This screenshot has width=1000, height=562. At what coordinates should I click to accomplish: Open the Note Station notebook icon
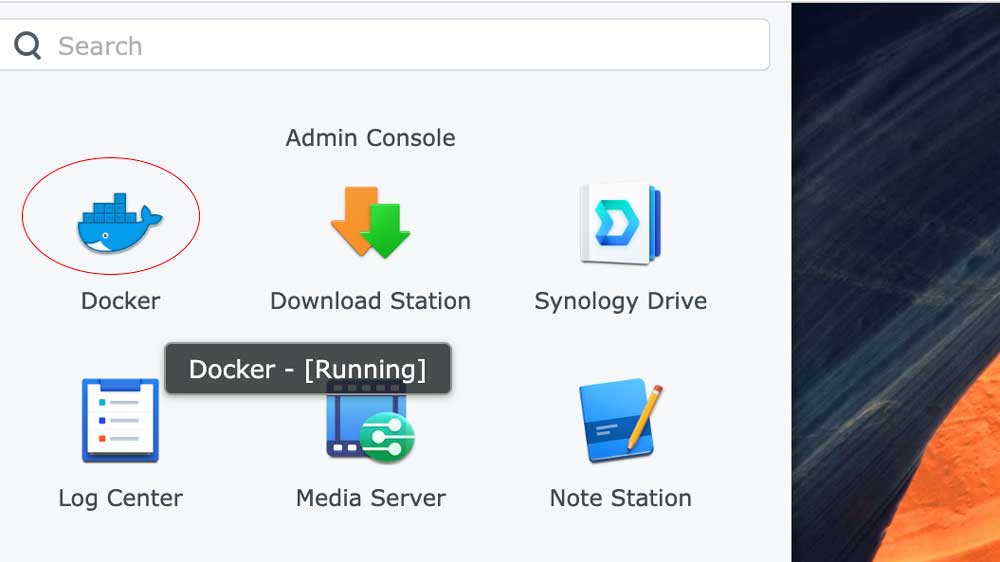[x=621, y=422]
